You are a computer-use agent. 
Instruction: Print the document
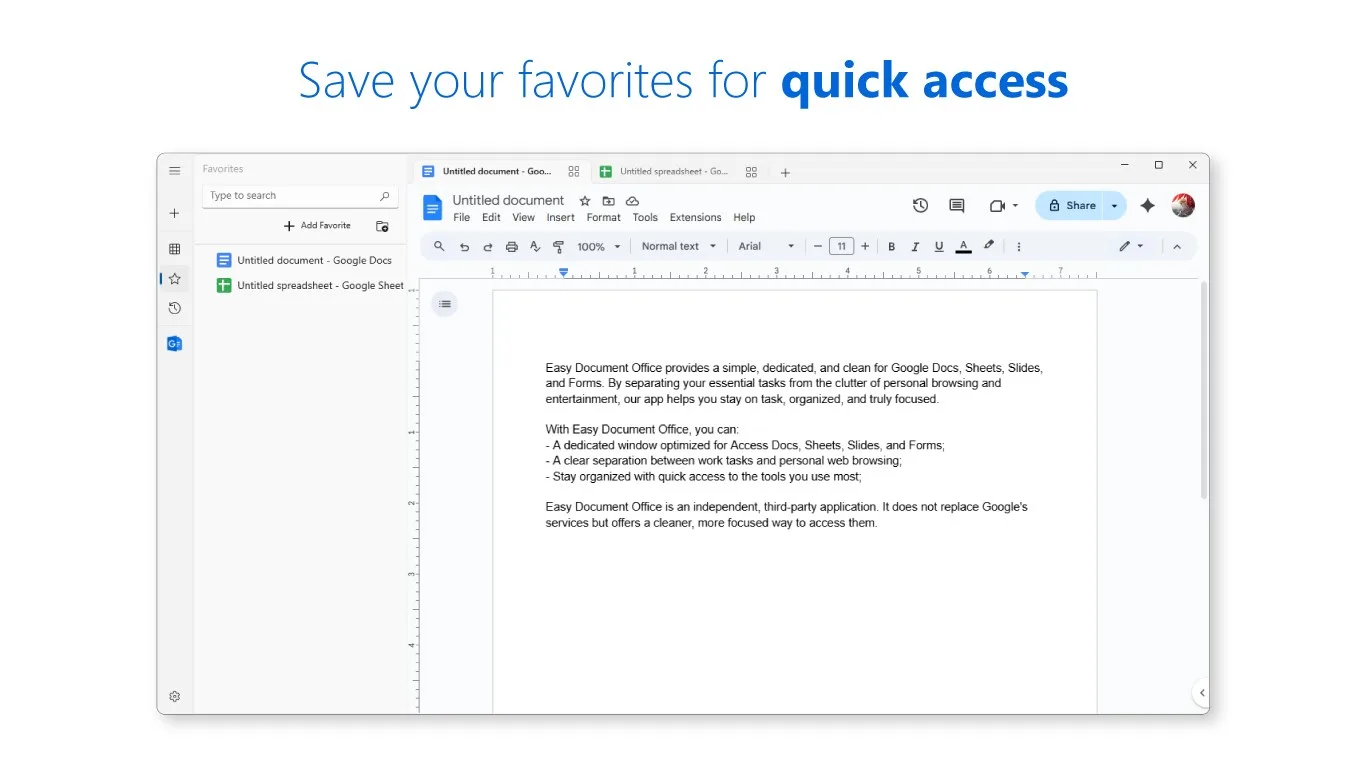[x=512, y=246]
